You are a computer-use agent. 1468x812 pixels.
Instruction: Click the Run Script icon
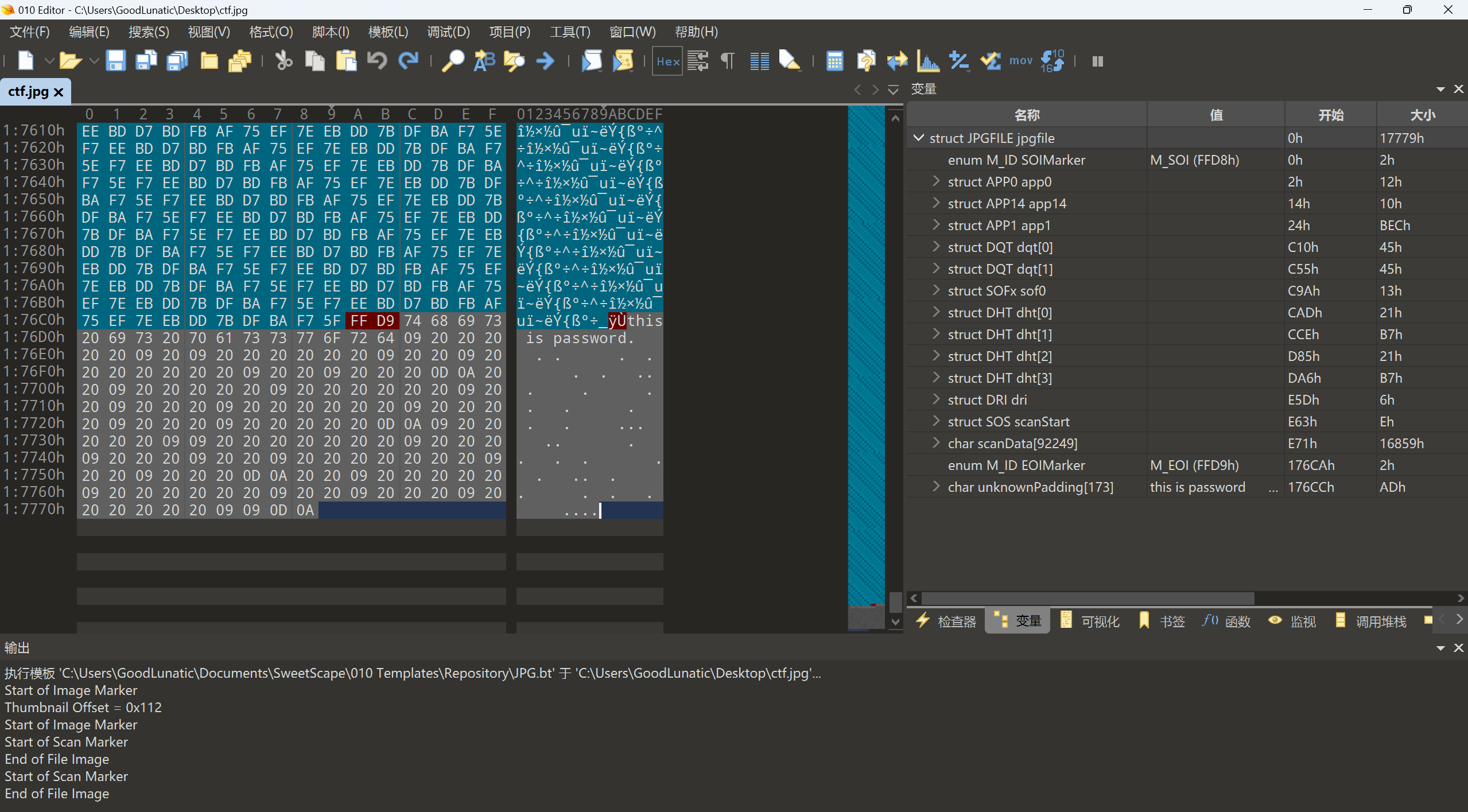tap(592, 61)
